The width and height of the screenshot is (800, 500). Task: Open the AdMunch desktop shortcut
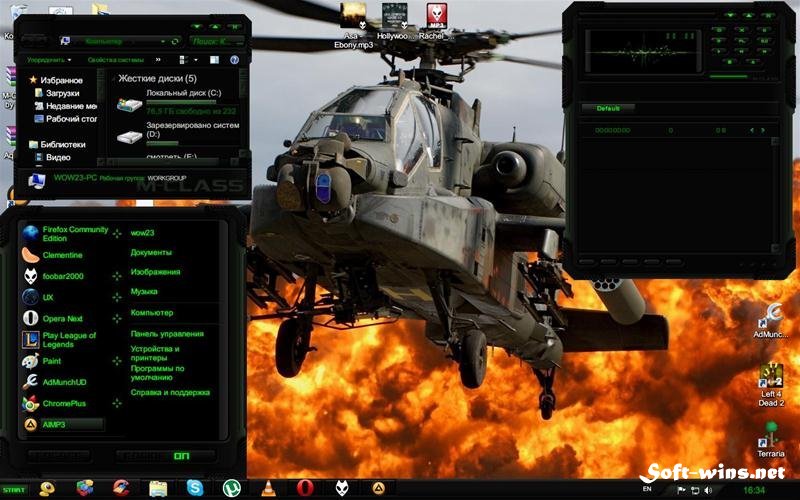pos(770,320)
